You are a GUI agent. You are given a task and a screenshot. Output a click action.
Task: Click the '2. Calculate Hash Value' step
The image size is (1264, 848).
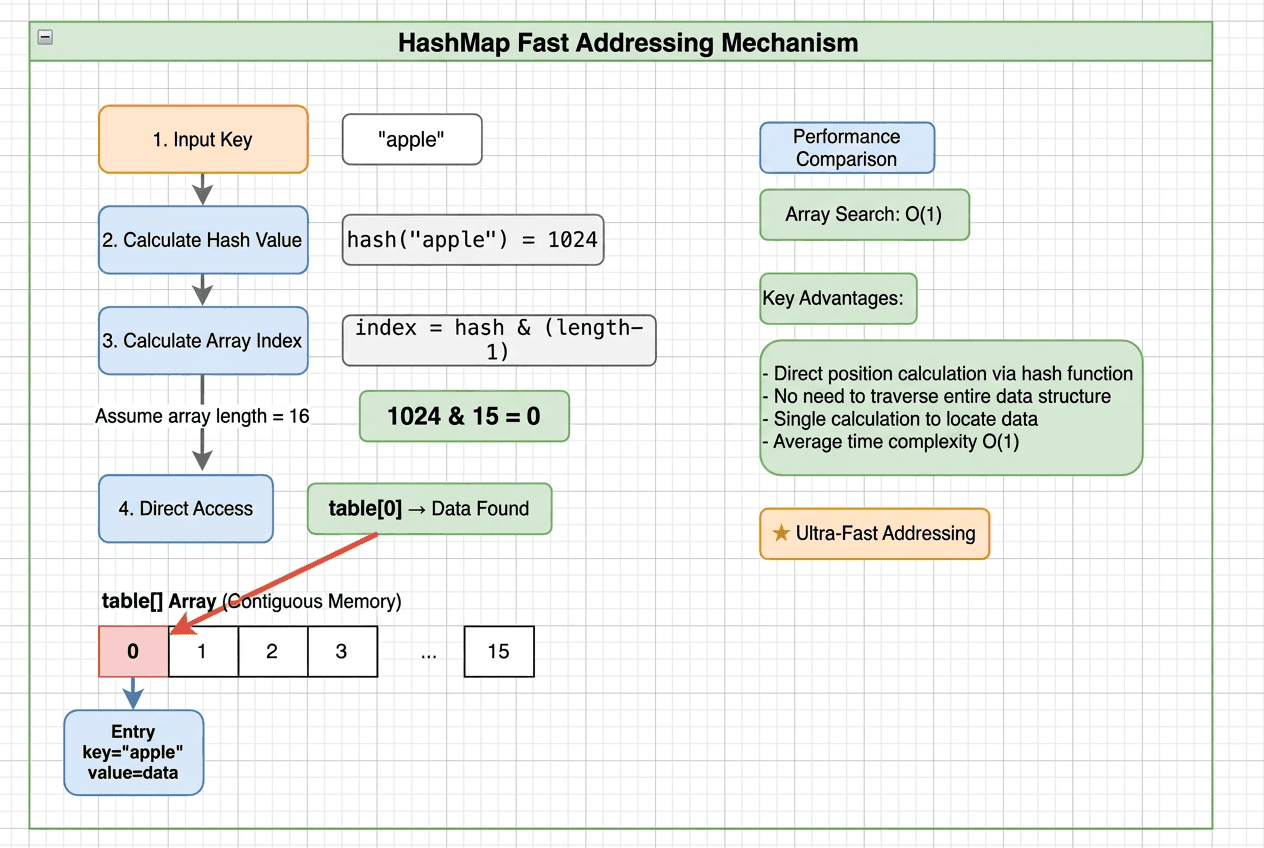coord(203,240)
